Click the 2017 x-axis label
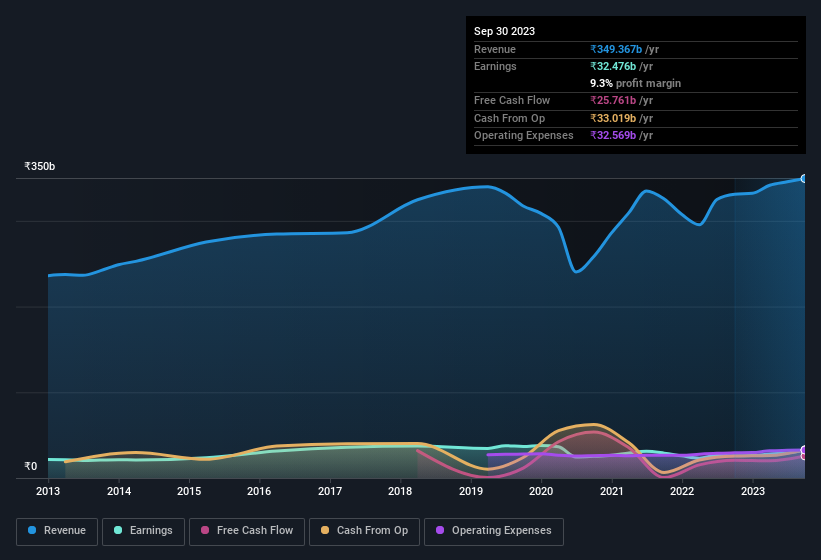 pos(330,491)
